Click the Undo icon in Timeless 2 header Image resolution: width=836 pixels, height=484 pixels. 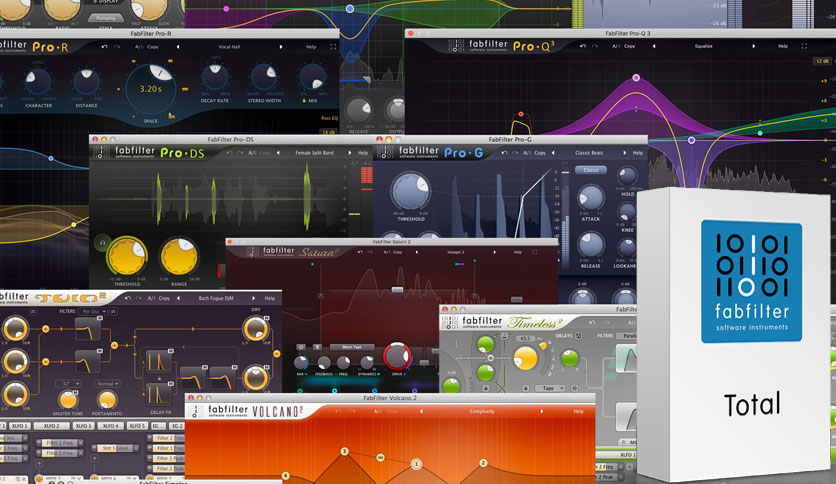coord(592,322)
